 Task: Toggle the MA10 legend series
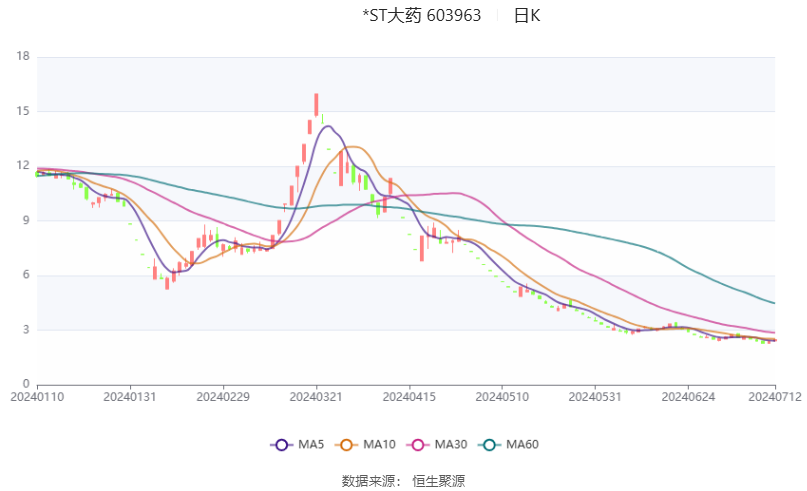[x=365, y=445]
